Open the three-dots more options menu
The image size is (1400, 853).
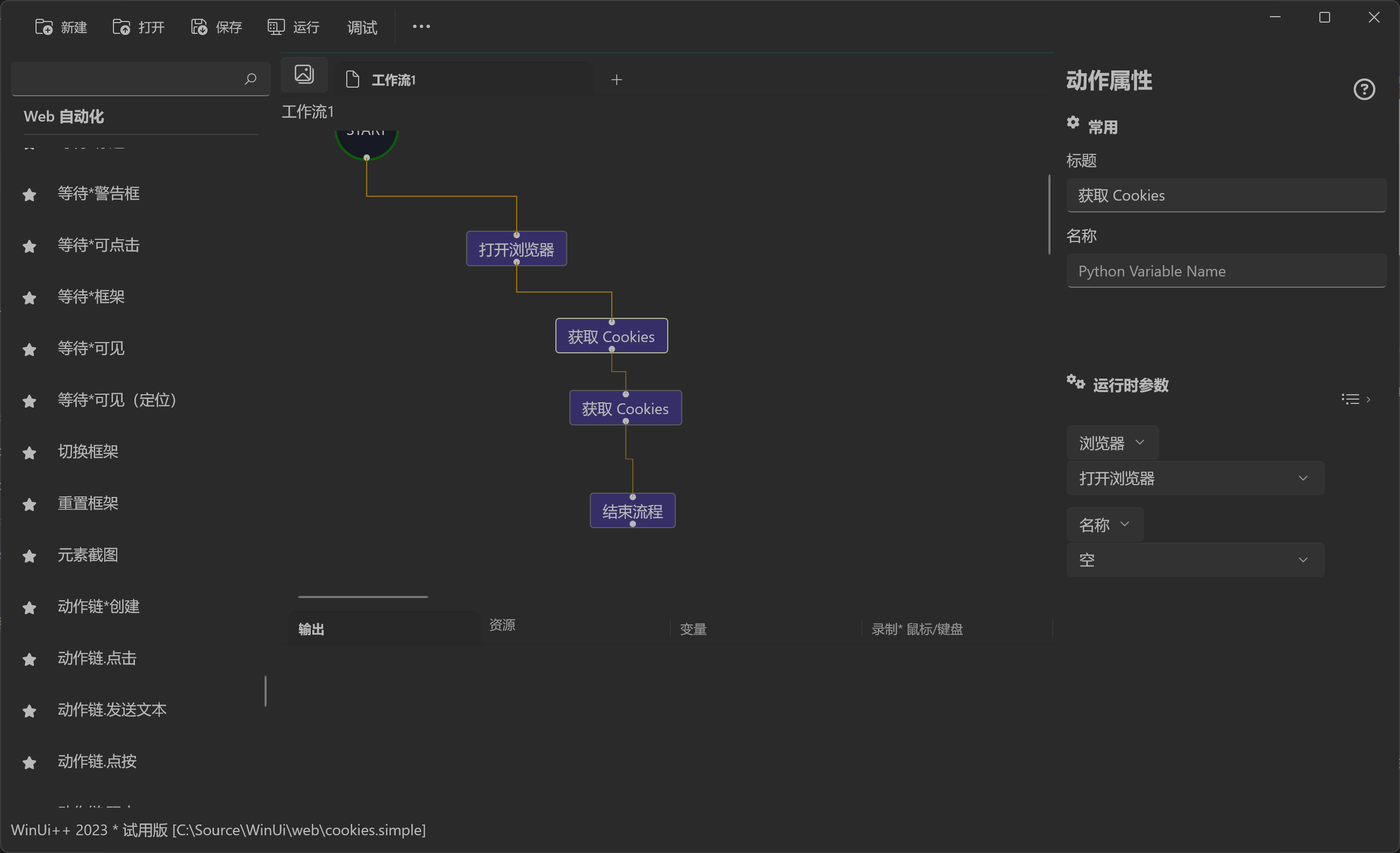pos(421,27)
